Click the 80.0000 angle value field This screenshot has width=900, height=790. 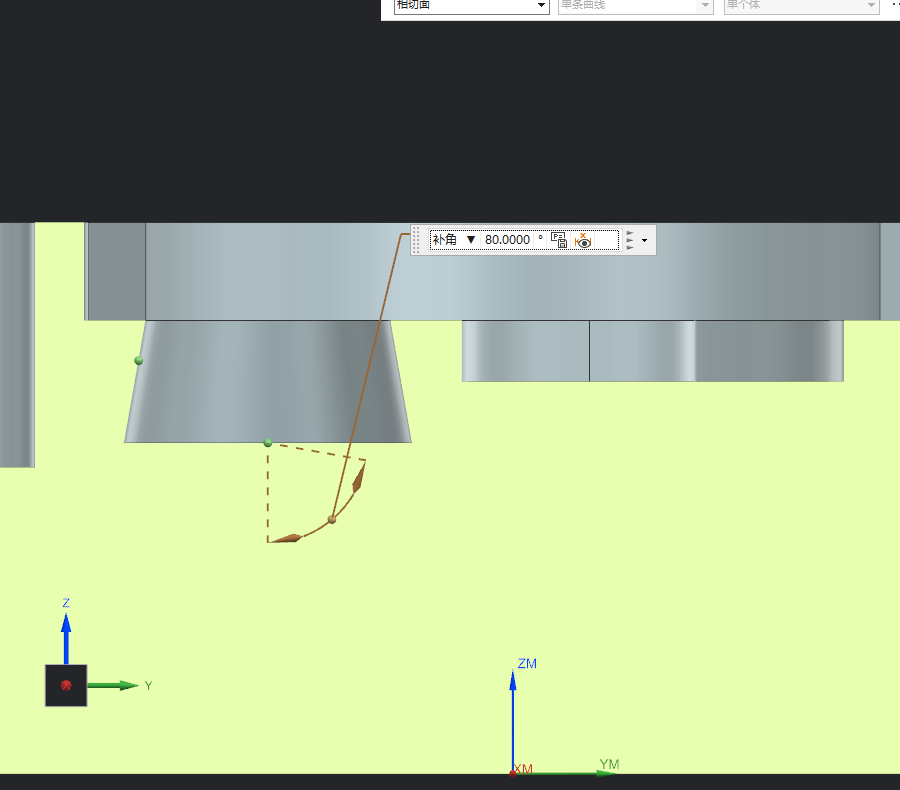tap(507, 239)
